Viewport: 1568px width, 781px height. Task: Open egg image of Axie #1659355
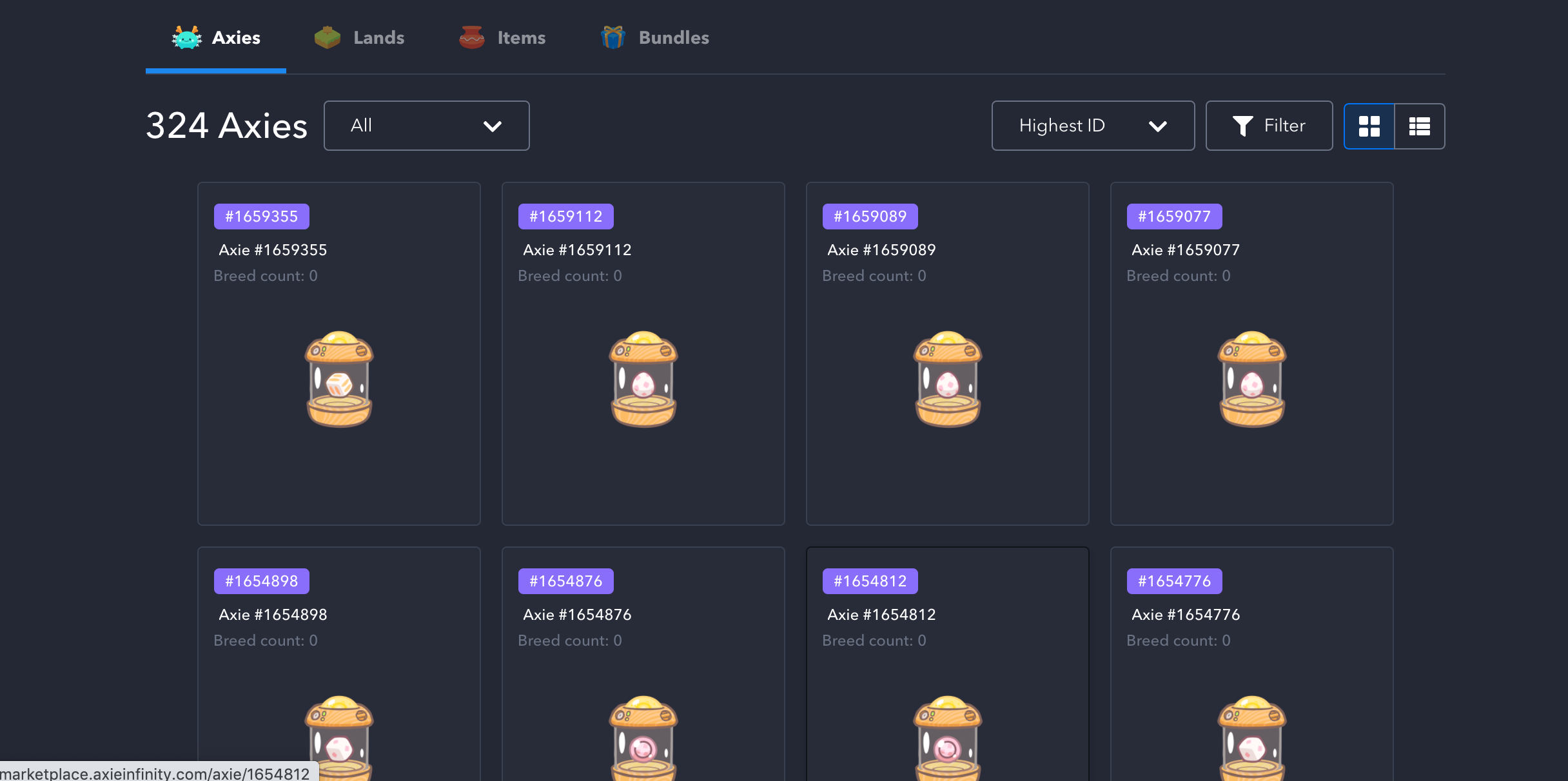click(x=339, y=379)
